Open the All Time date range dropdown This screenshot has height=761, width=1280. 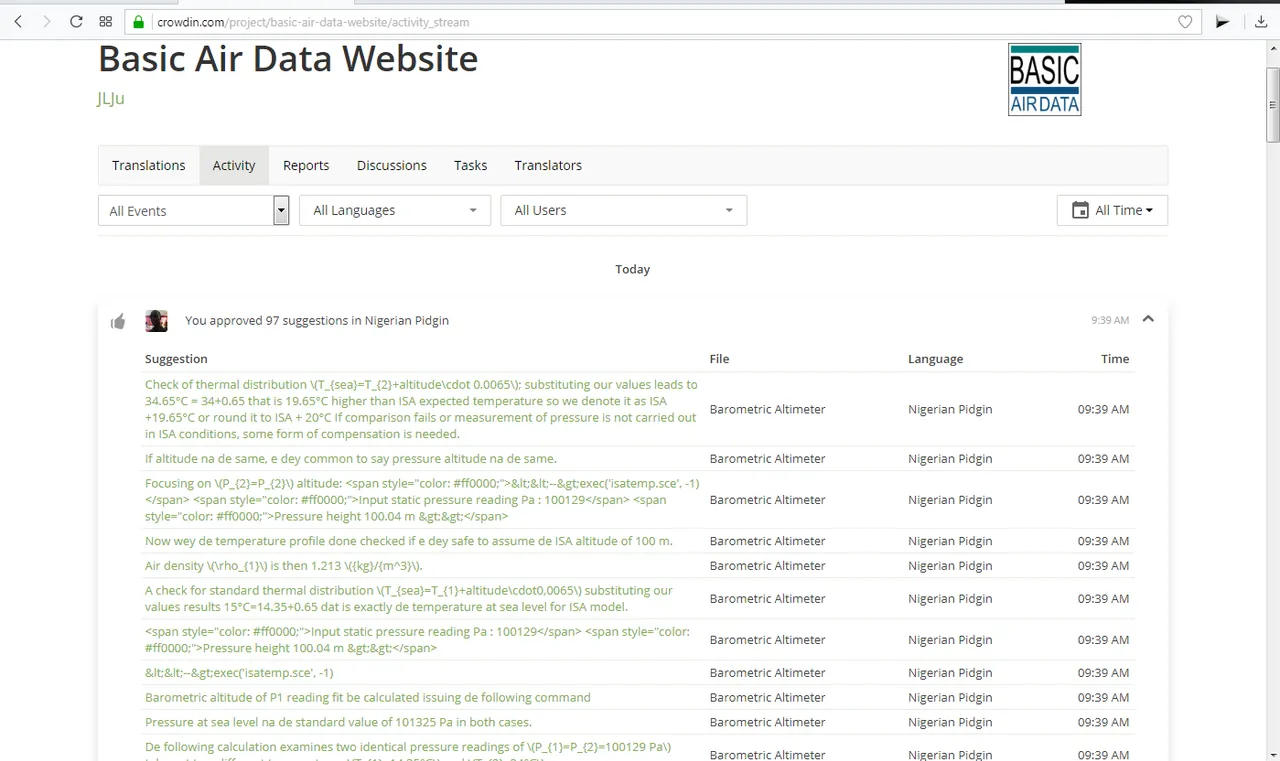tap(1112, 210)
